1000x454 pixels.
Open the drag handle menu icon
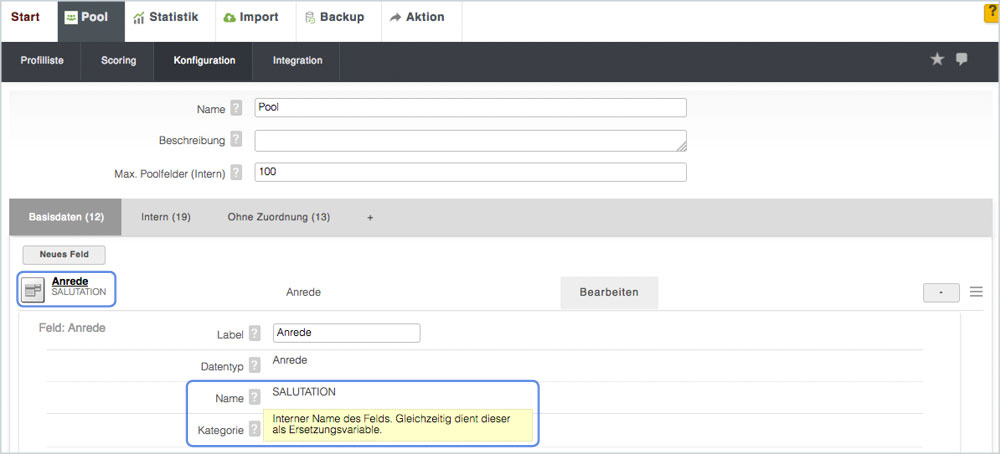(976, 292)
